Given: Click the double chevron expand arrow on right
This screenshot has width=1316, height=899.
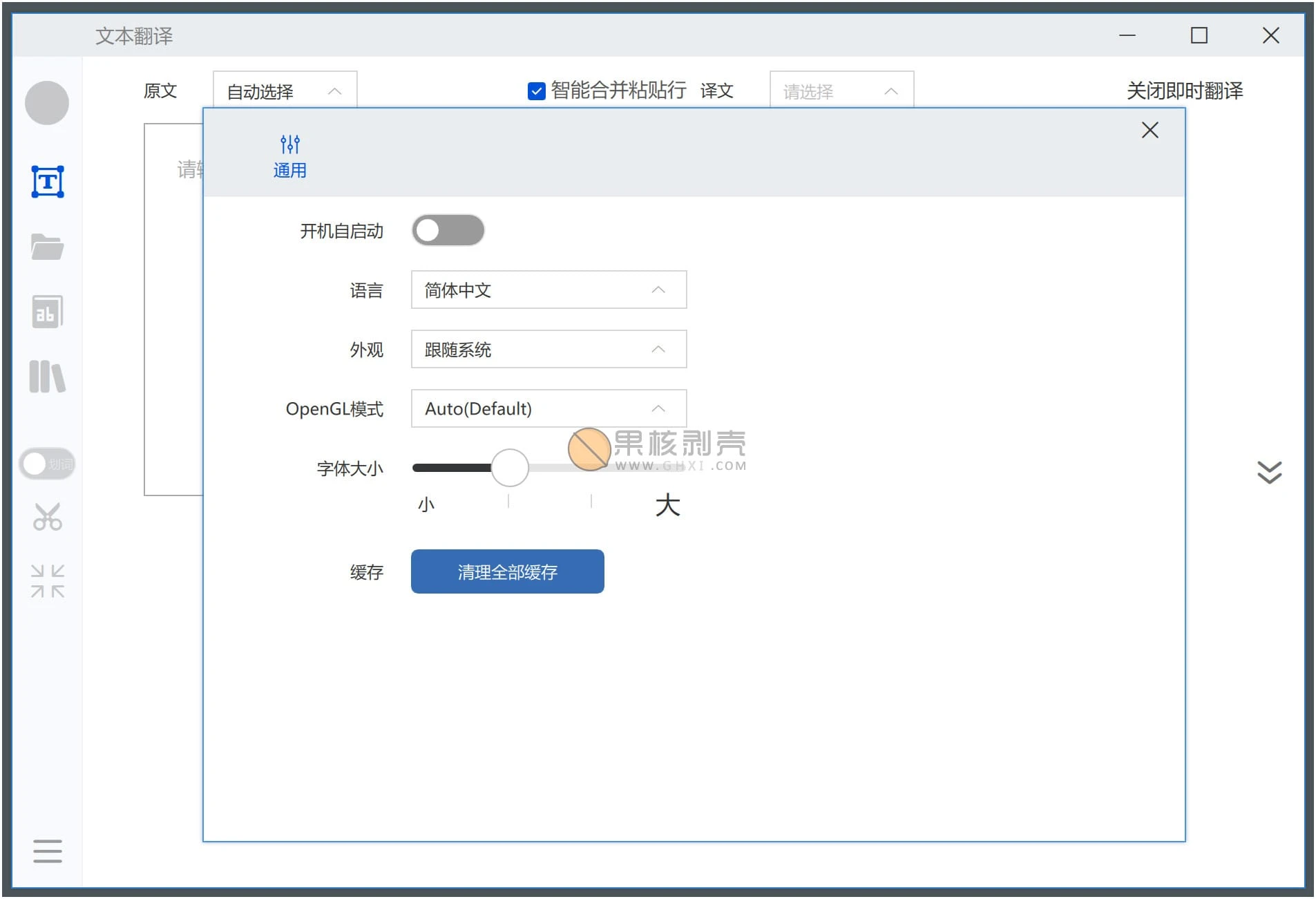Looking at the screenshot, I should coord(1268,472).
